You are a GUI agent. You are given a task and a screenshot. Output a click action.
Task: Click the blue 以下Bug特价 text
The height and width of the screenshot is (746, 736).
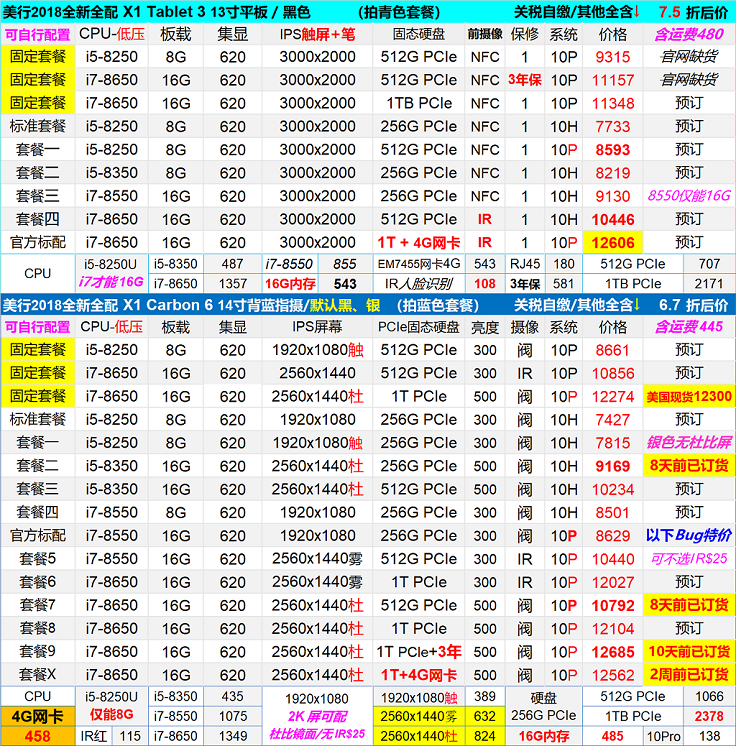pos(689,535)
